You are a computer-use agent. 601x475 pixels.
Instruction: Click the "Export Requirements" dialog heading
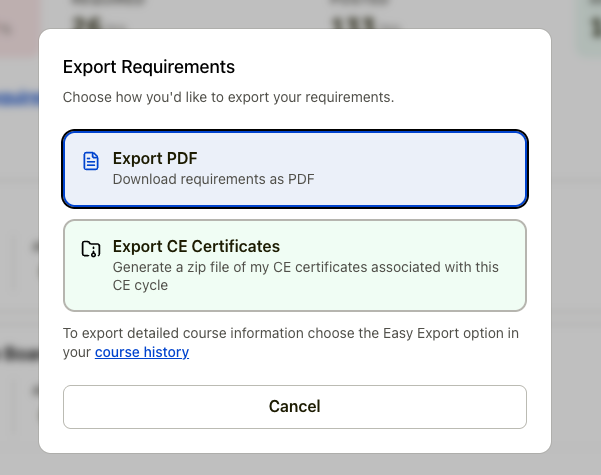coord(149,67)
